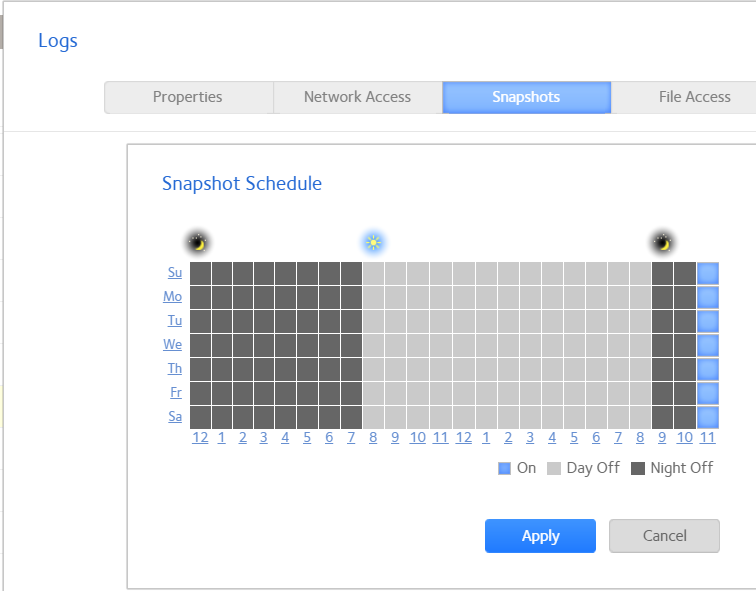Switch to the Properties tab

pyautogui.click(x=188, y=97)
